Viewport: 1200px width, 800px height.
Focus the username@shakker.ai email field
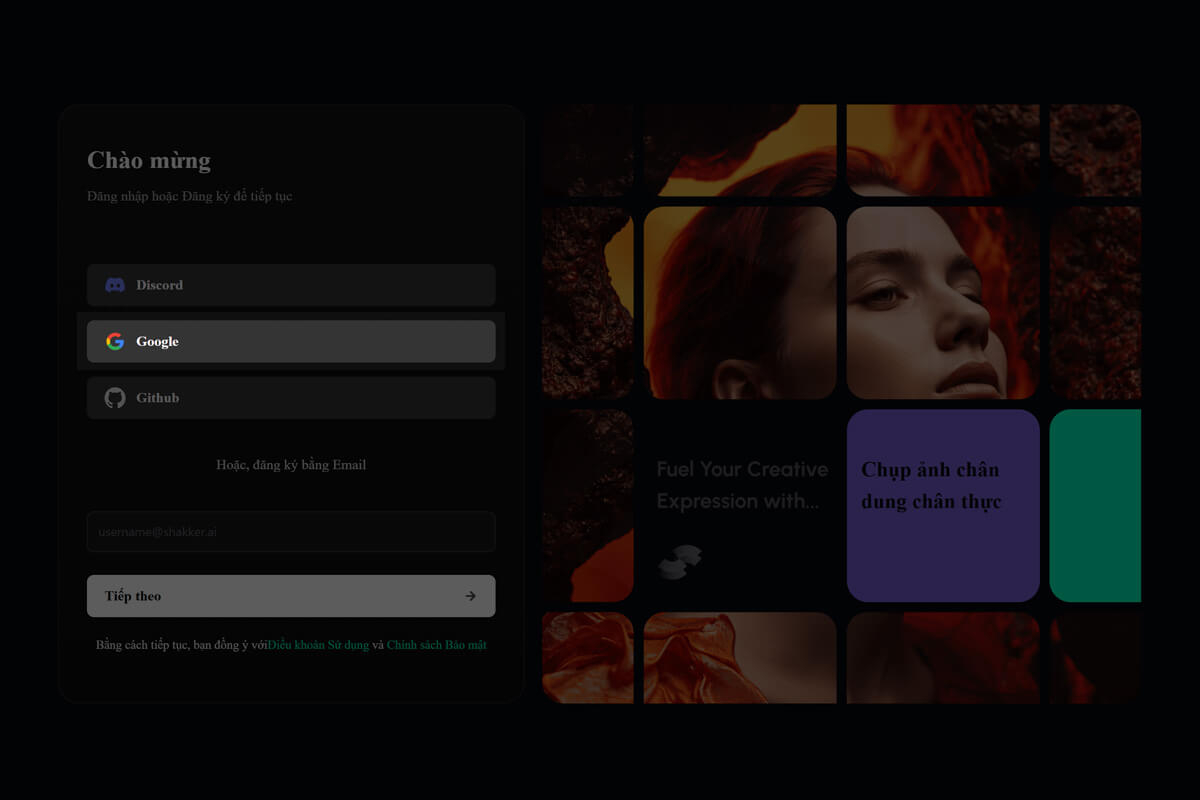tap(291, 532)
